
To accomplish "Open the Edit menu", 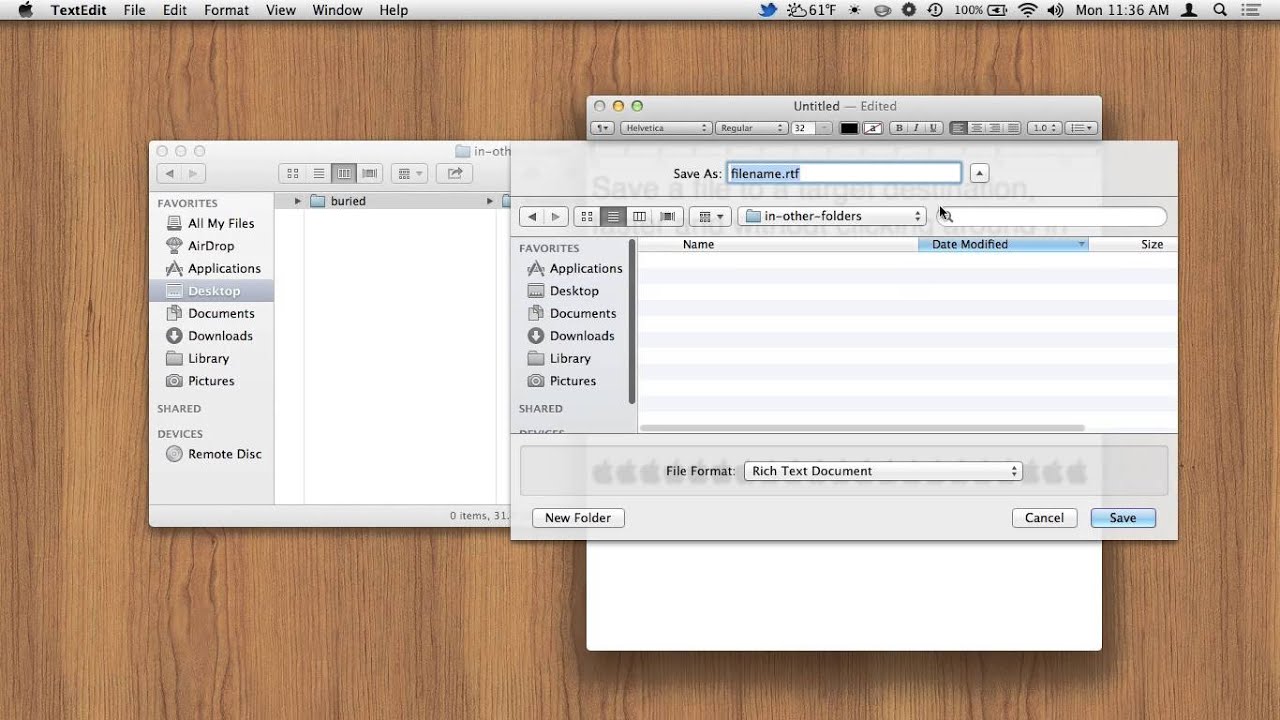I will [x=175, y=10].
